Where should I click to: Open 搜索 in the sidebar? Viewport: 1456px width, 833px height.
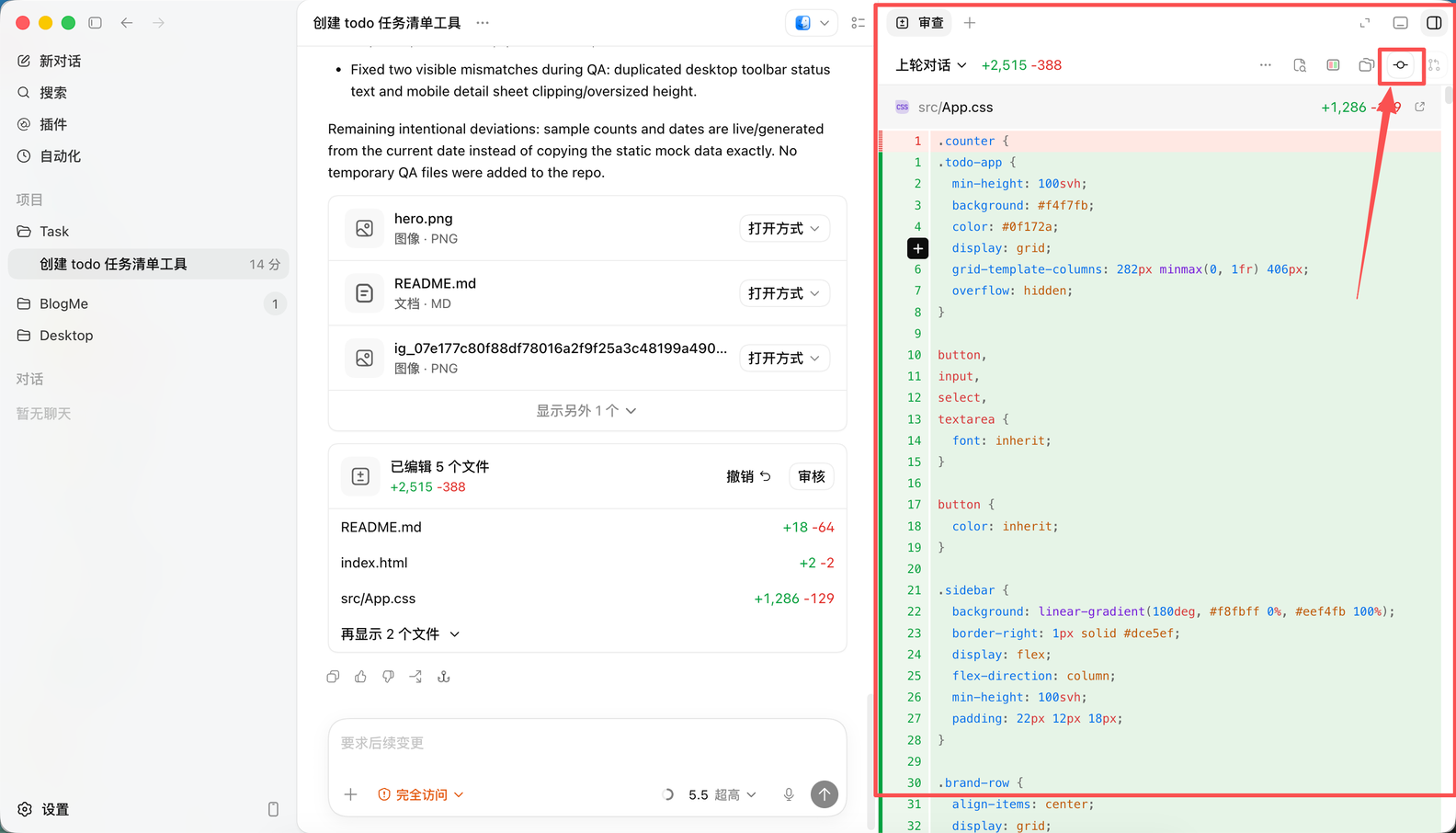[147, 92]
